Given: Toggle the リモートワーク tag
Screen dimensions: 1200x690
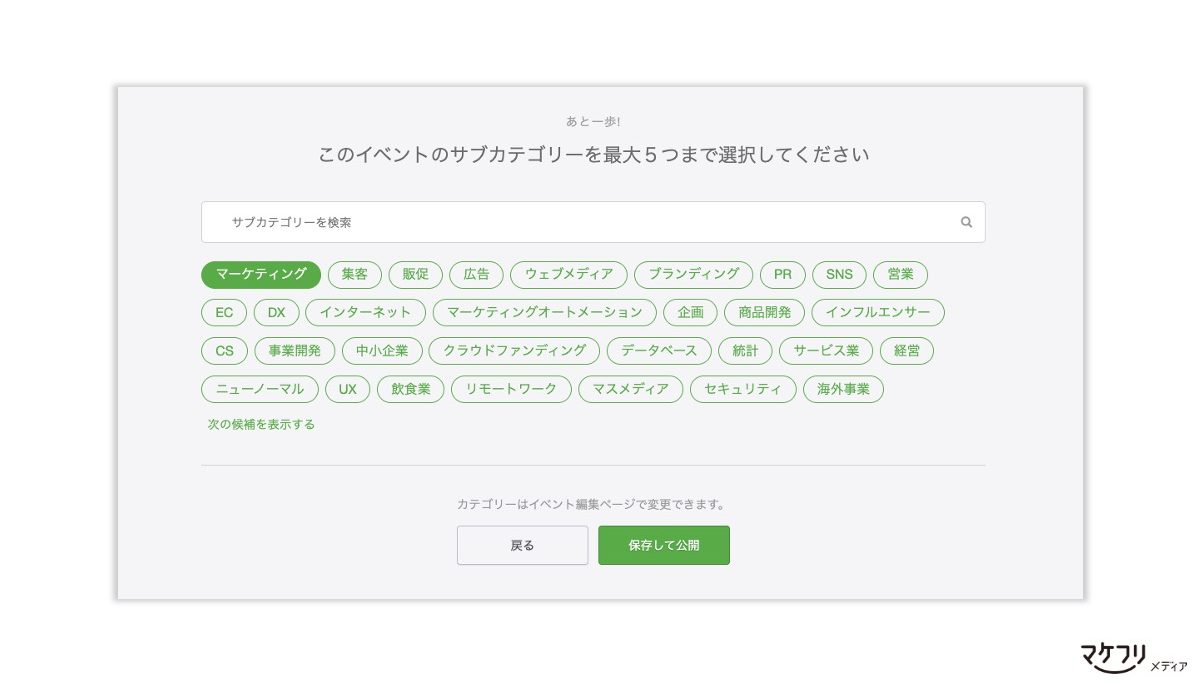Looking at the screenshot, I should 511,389.
